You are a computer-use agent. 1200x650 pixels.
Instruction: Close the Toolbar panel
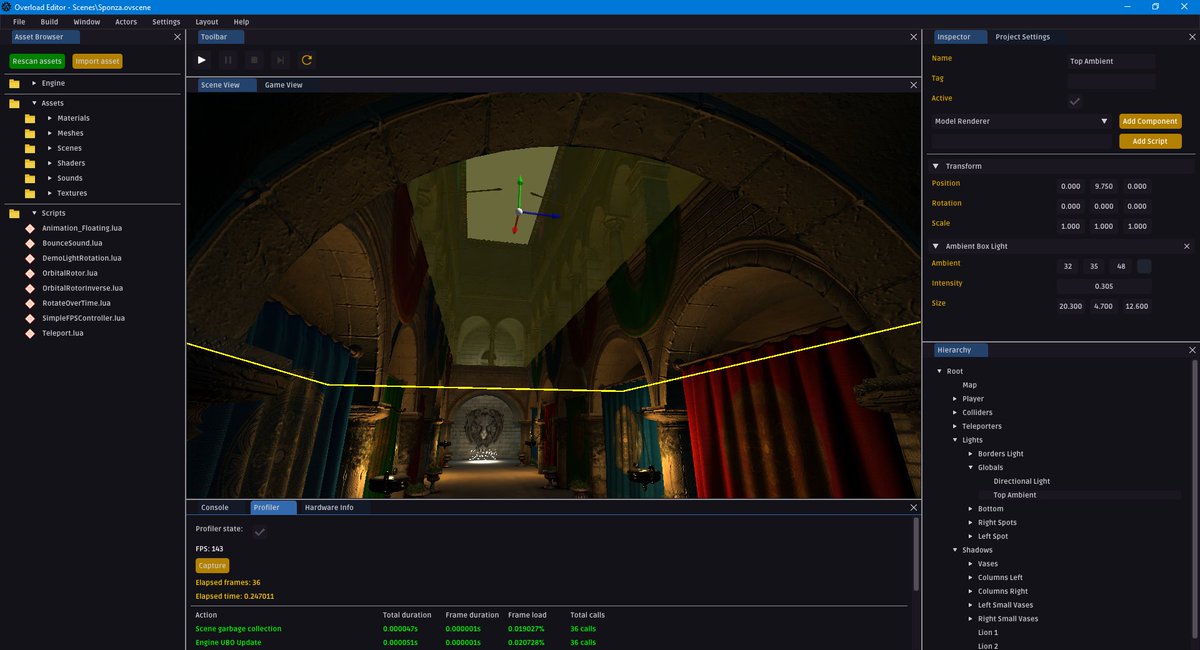pos(913,37)
